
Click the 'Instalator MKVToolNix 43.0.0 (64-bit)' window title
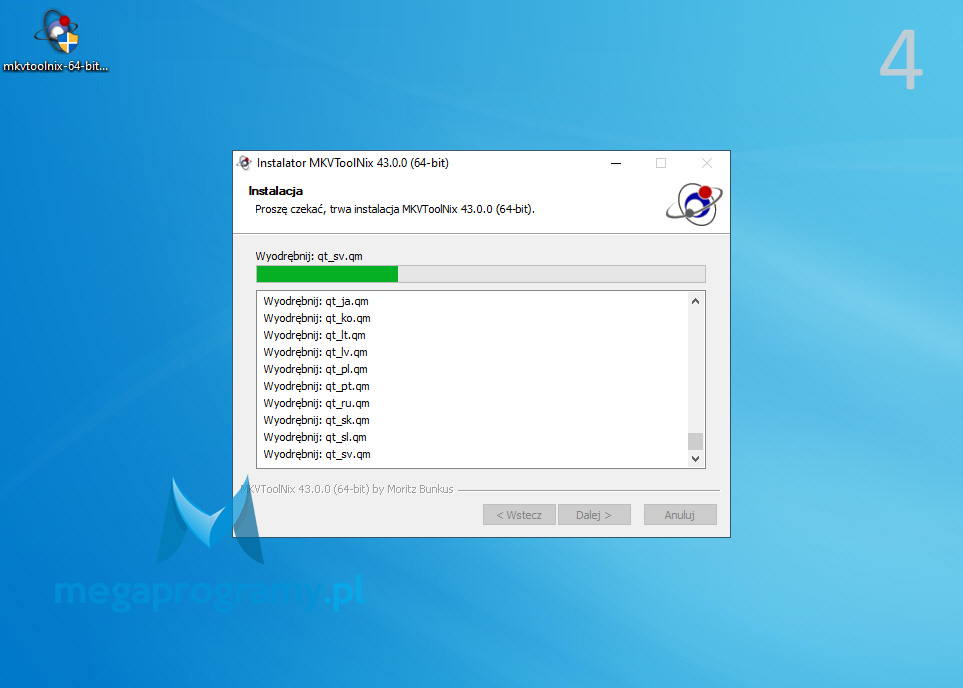tap(353, 163)
